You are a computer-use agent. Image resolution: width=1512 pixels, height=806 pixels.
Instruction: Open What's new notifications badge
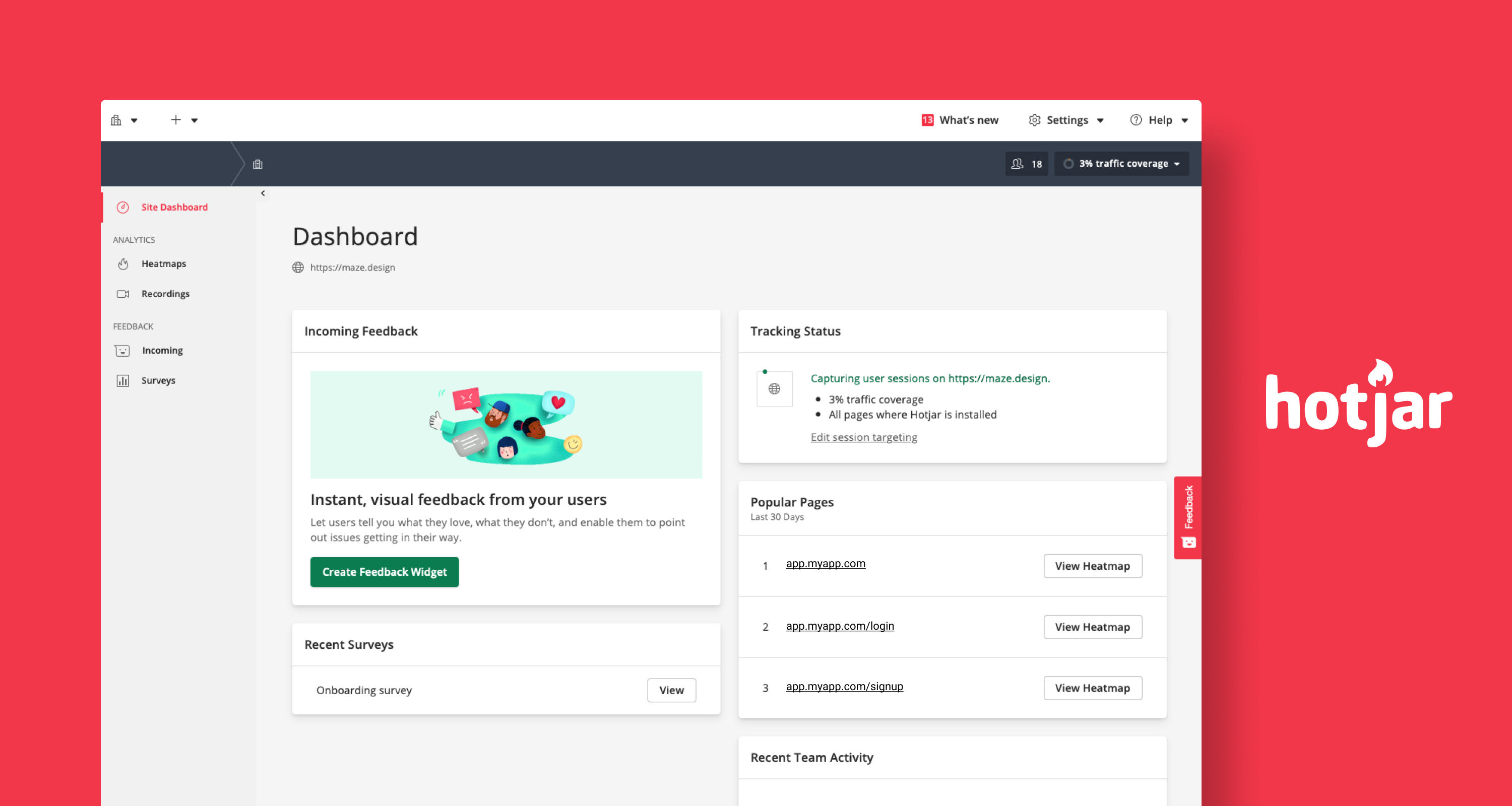click(x=927, y=120)
